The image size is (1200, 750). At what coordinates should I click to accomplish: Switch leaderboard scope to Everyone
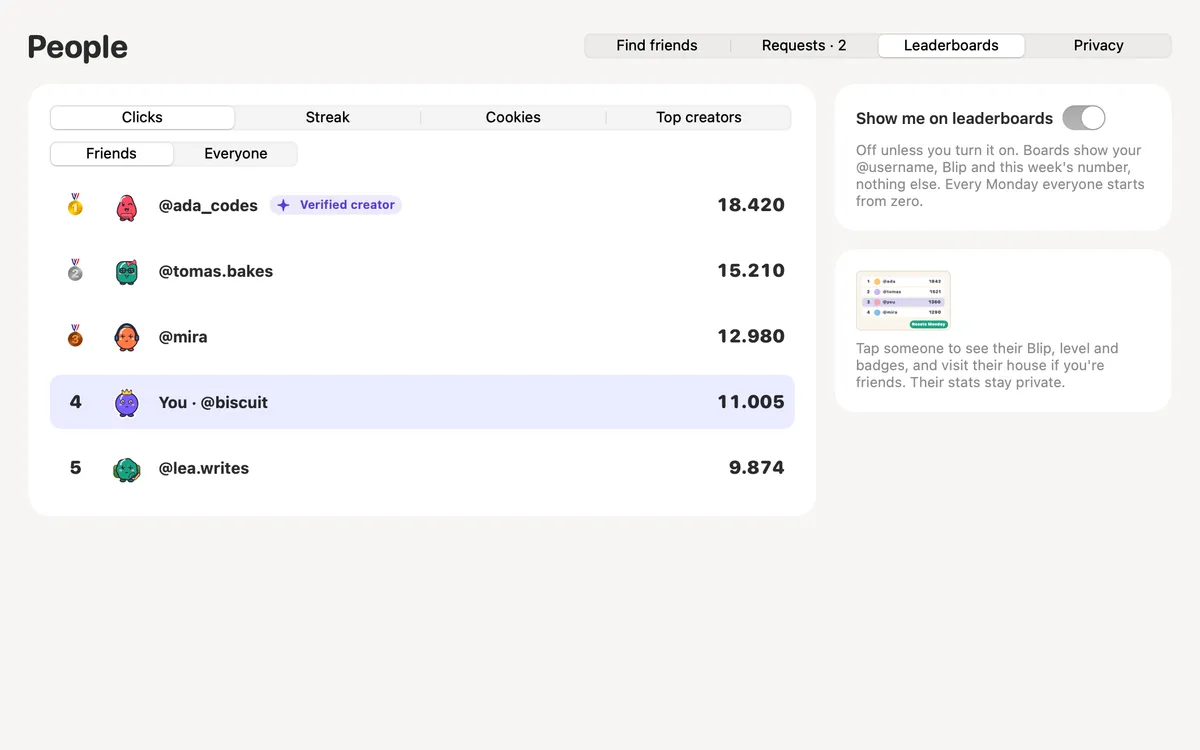tap(236, 154)
